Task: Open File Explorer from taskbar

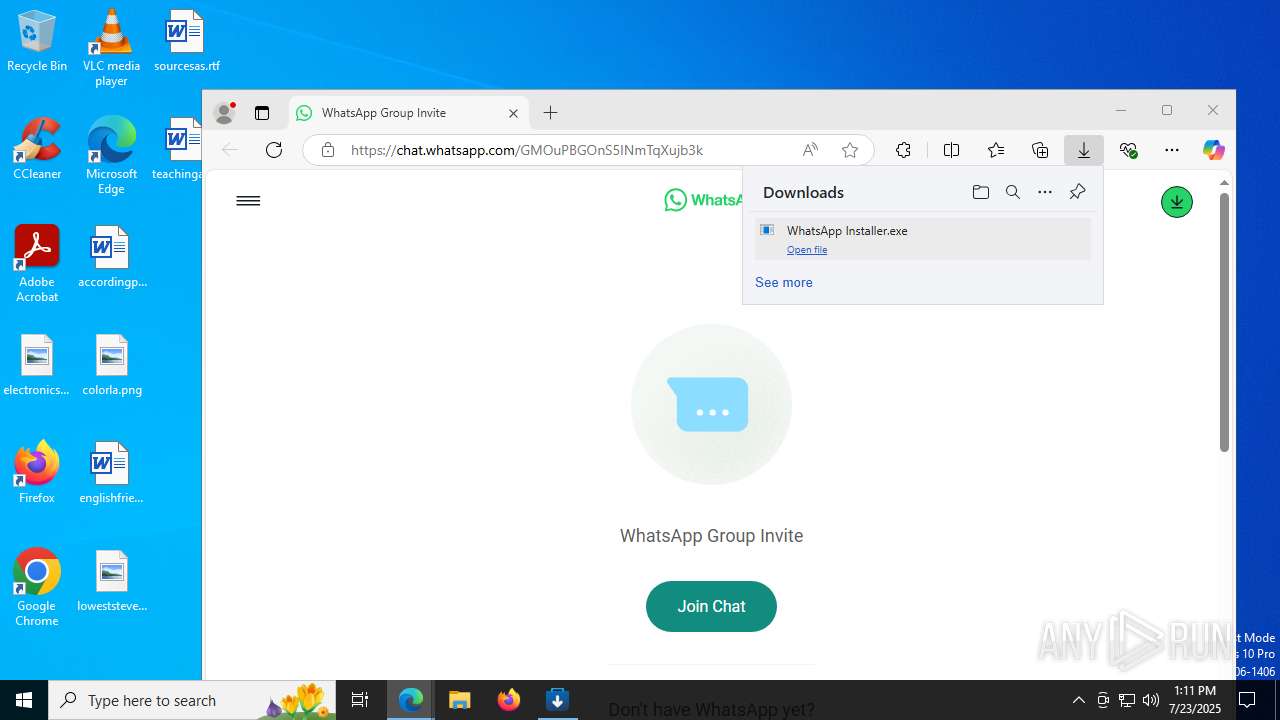Action: click(x=459, y=700)
